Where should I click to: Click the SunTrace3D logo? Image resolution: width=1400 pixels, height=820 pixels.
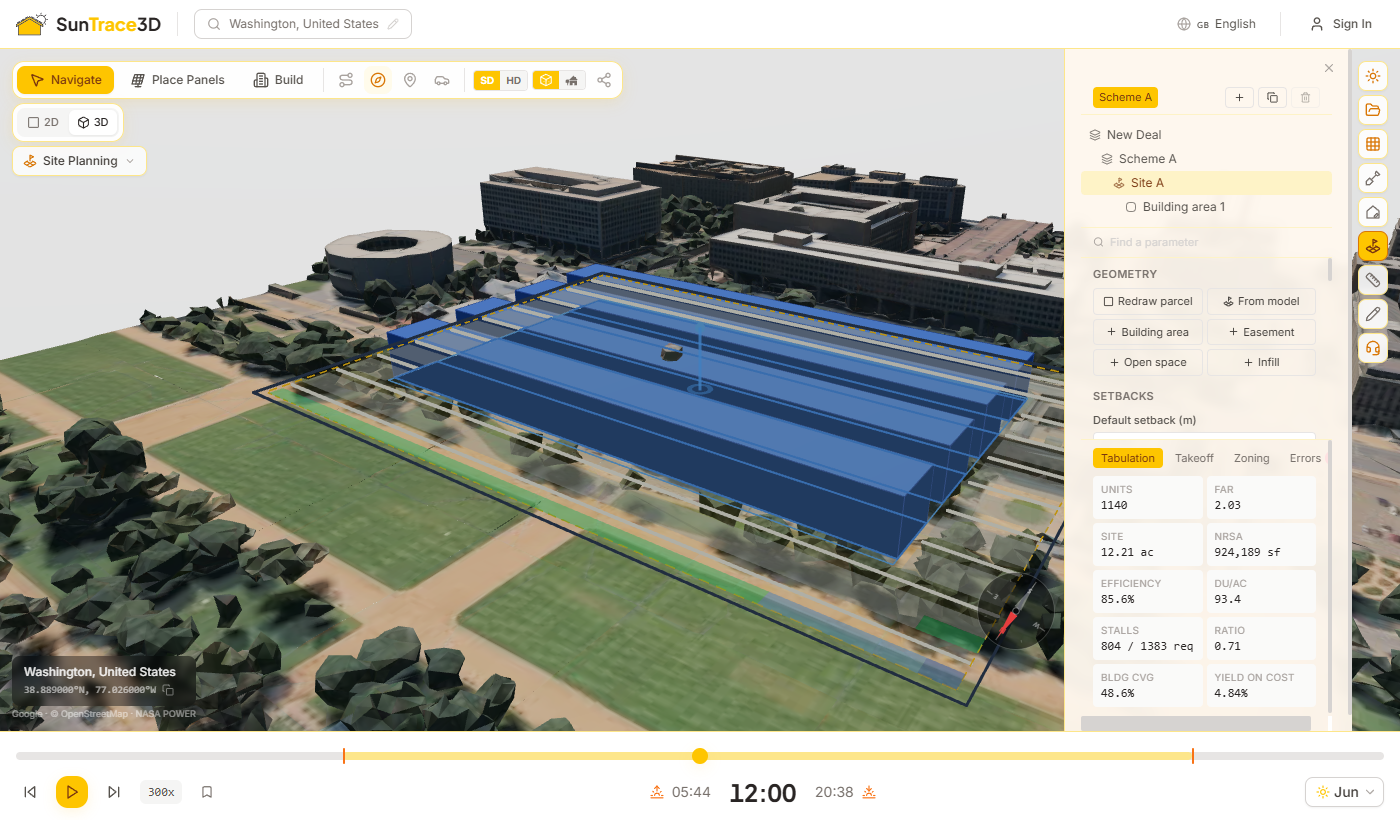pyautogui.click(x=89, y=24)
